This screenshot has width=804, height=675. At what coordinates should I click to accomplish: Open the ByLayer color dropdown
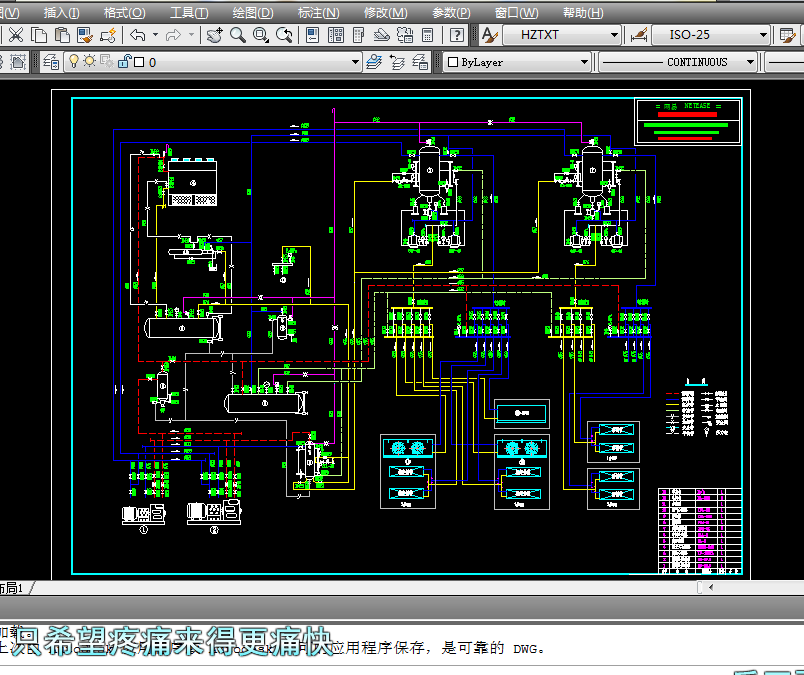pyautogui.click(x=584, y=62)
